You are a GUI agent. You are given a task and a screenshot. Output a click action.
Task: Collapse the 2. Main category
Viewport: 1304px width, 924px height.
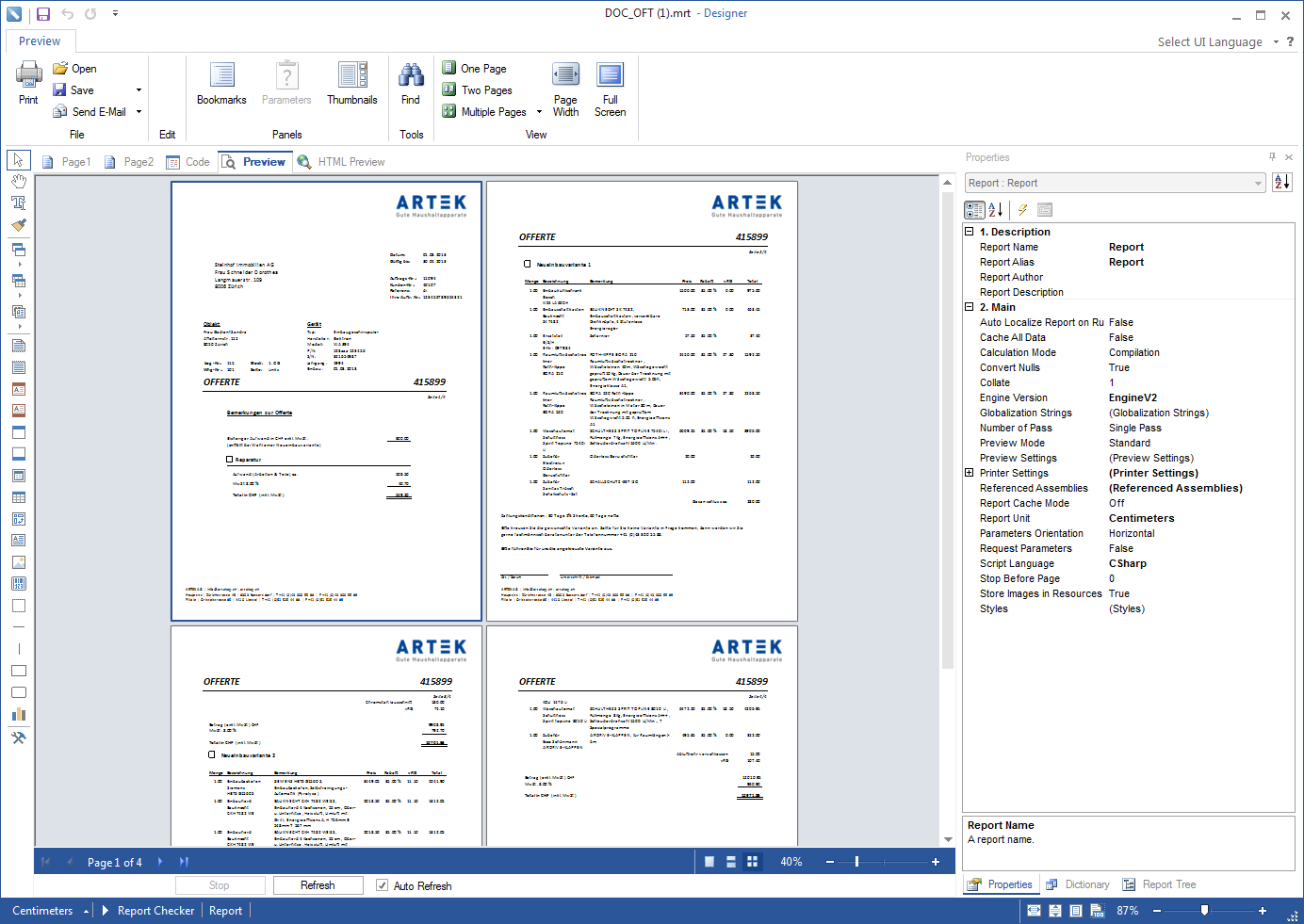(x=969, y=306)
